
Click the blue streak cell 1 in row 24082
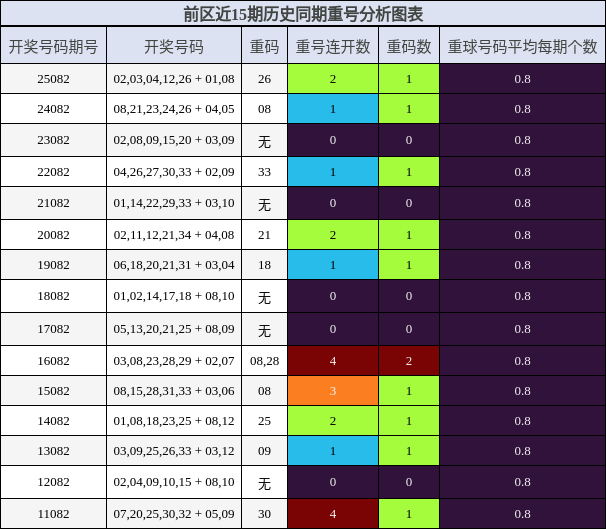[333, 109]
